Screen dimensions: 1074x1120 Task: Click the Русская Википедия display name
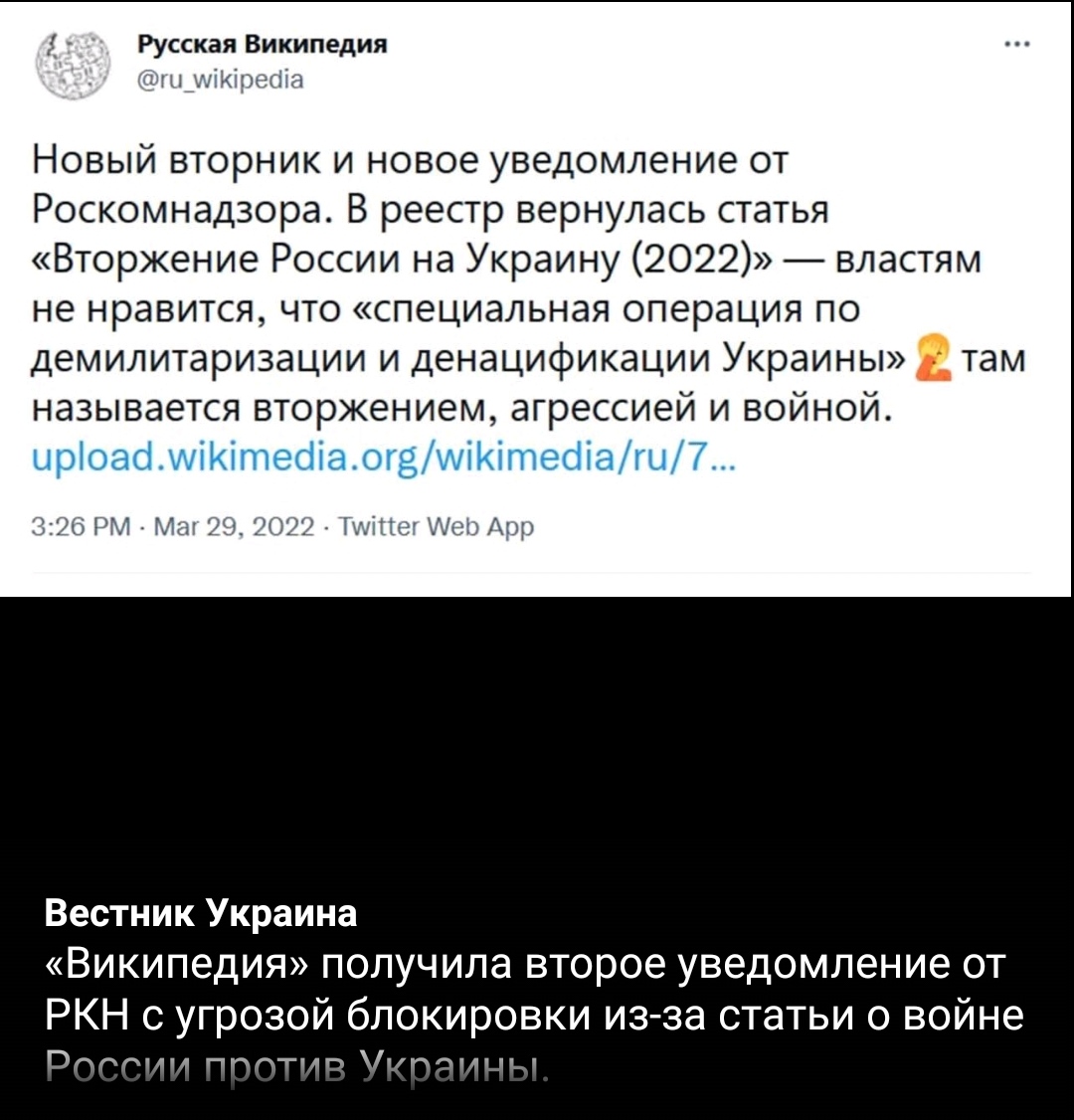[263, 45]
